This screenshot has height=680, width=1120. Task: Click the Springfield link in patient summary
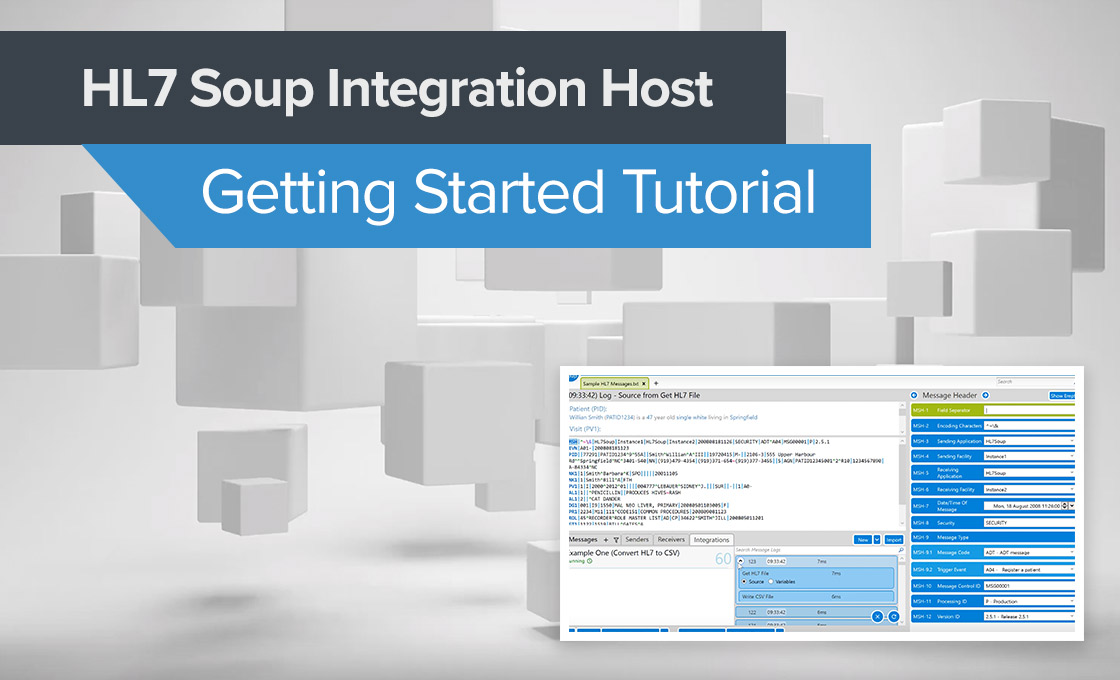click(744, 417)
